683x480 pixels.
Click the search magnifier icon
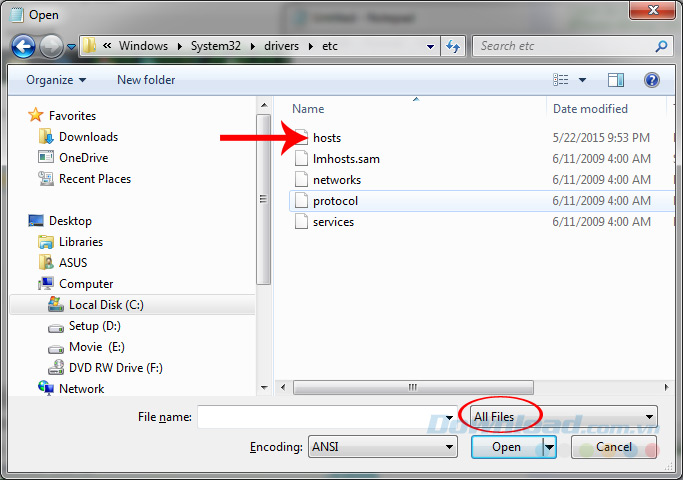point(661,46)
